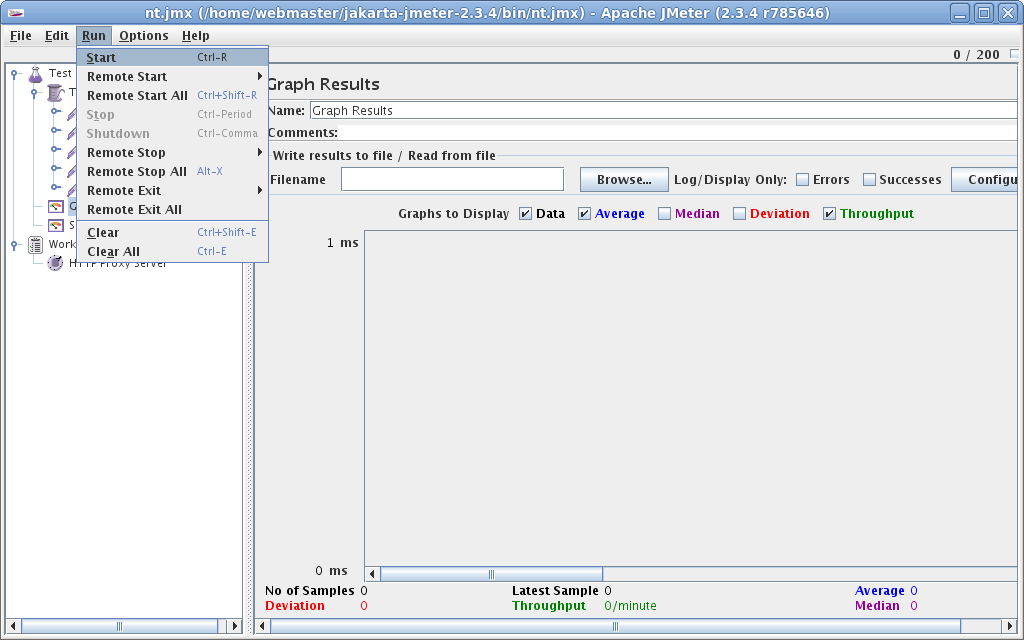Click the HTTP Proxy Server icon
The image size is (1024, 640).
click(56, 263)
